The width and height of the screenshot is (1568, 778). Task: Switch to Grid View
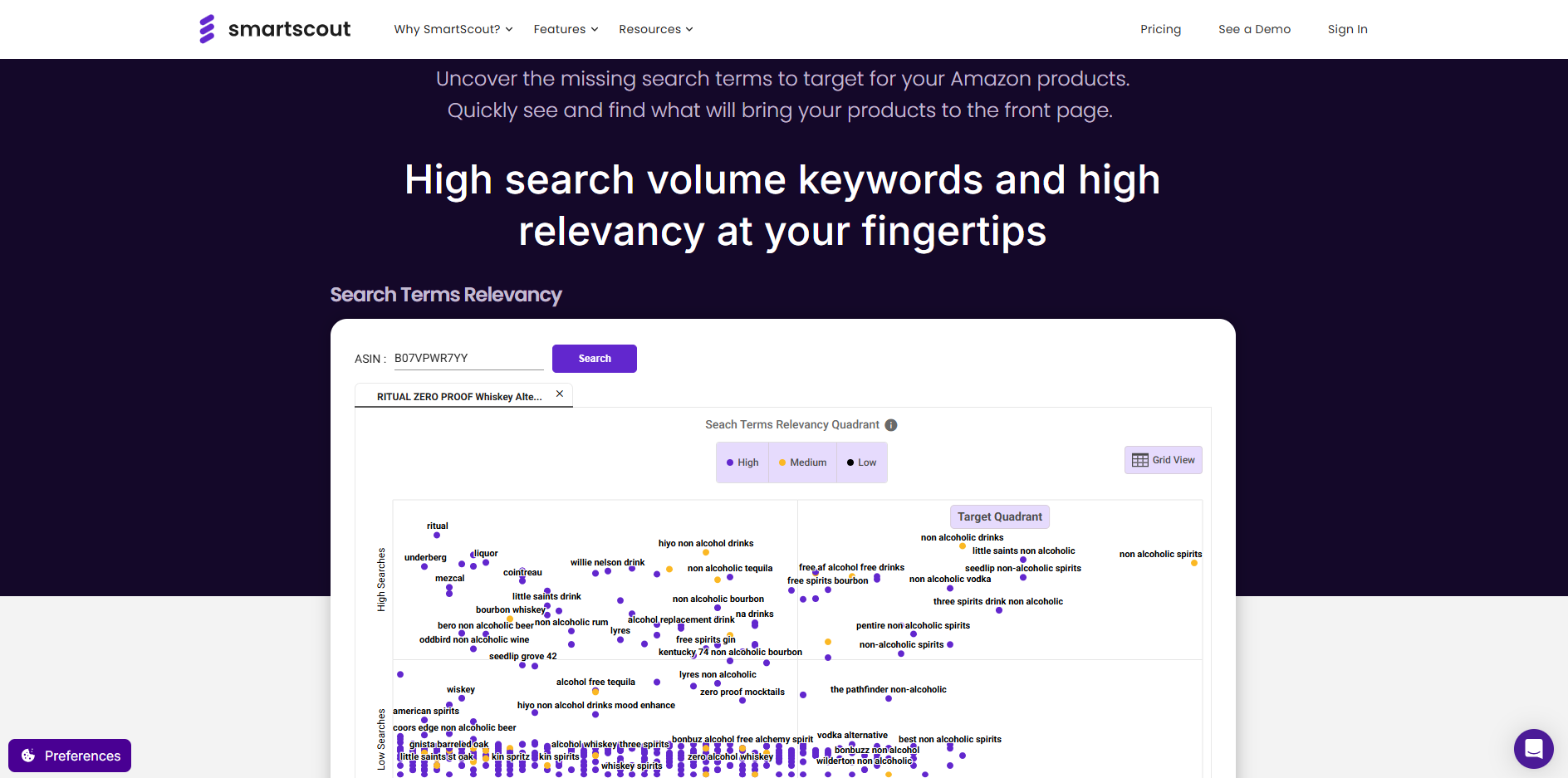click(1164, 460)
